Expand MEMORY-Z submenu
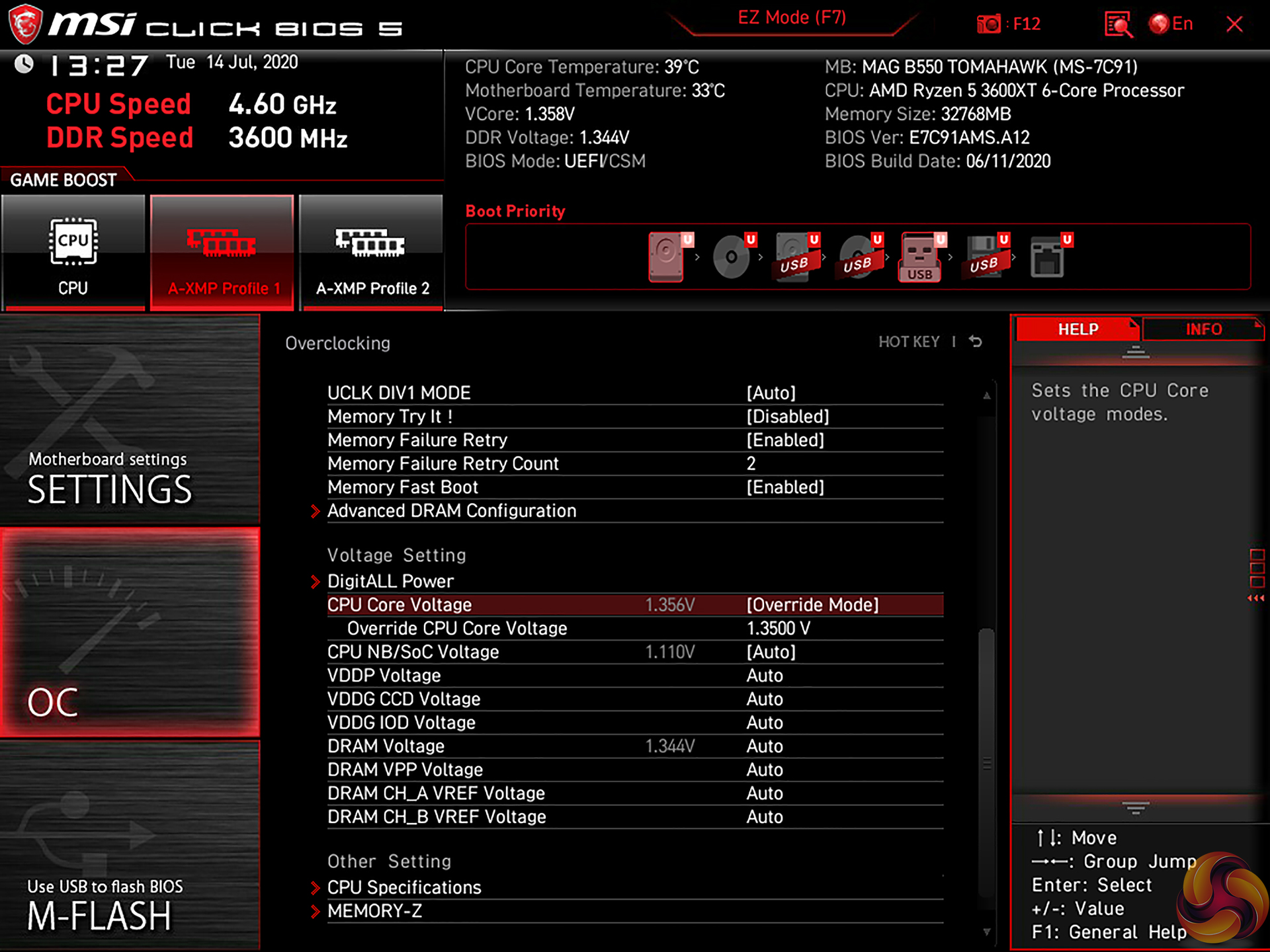Image resolution: width=1270 pixels, height=952 pixels. [x=374, y=911]
